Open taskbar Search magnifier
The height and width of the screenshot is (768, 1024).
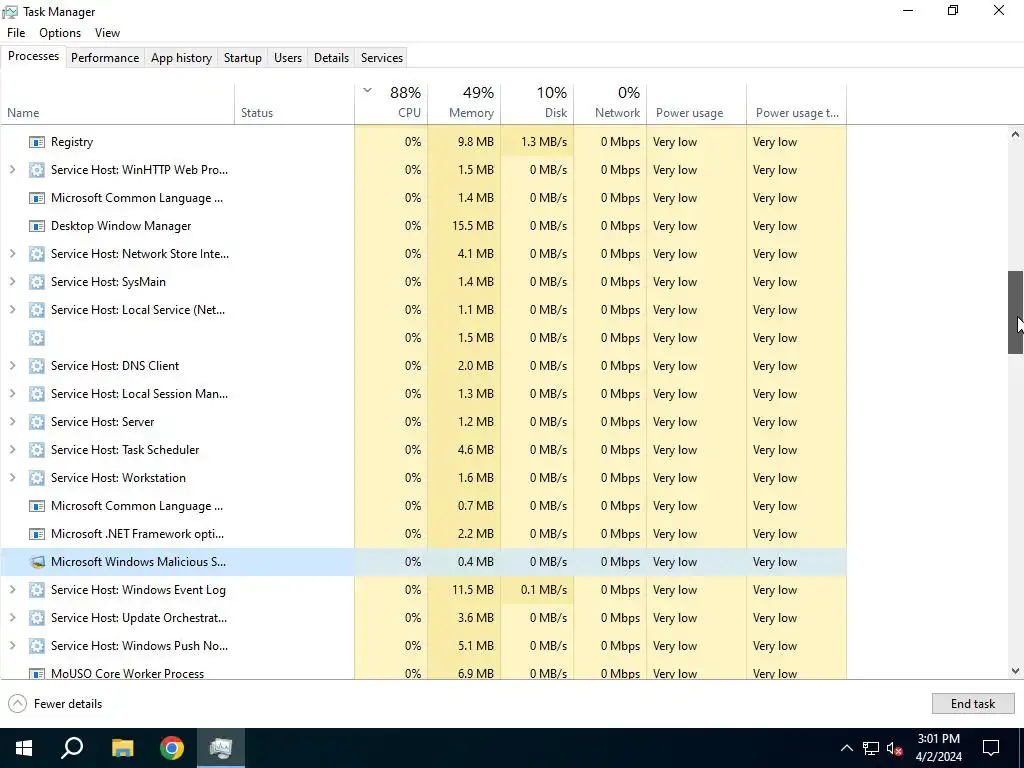(72, 748)
